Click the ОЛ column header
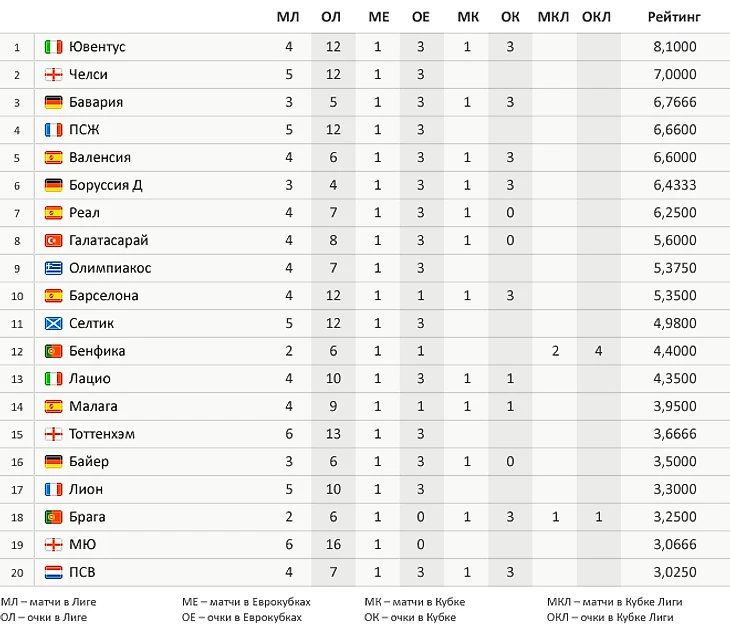This screenshot has width=730, height=630. pyautogui.click(x=332, y=17)
